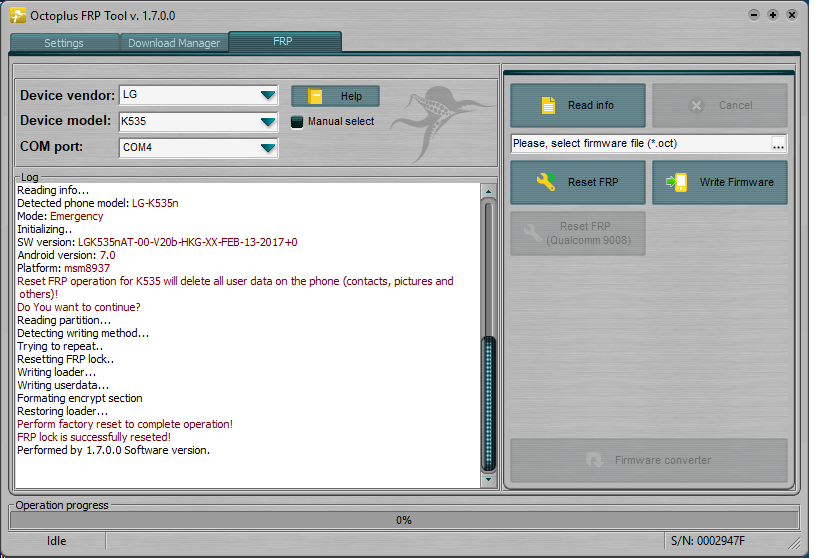Click 'Perform factory reset to complete operation!' line
Screen dimensions: 819x558
(125, 424)
